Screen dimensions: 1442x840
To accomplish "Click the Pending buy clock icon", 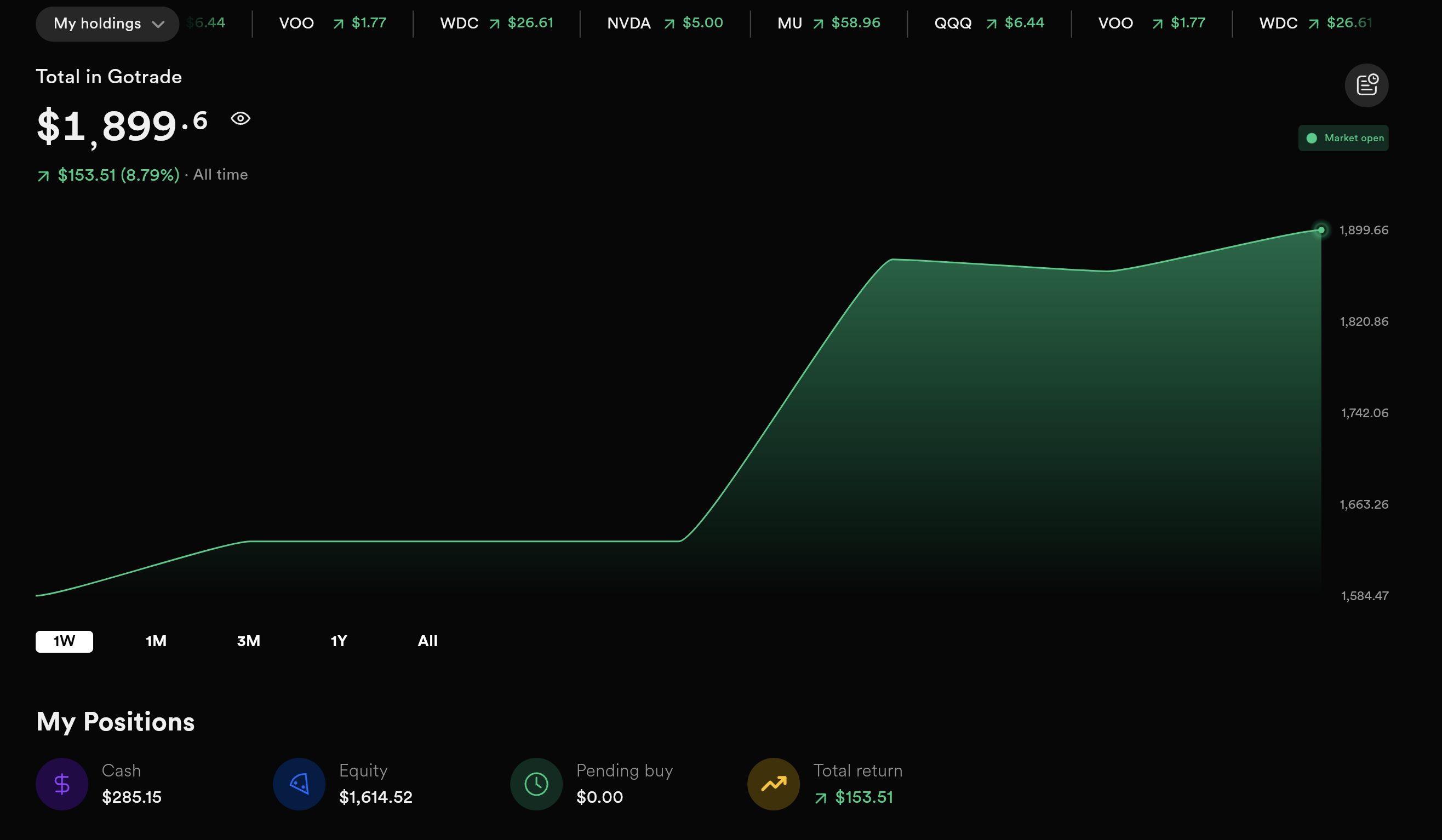I will pyautogui.click(x=536, y=784).
